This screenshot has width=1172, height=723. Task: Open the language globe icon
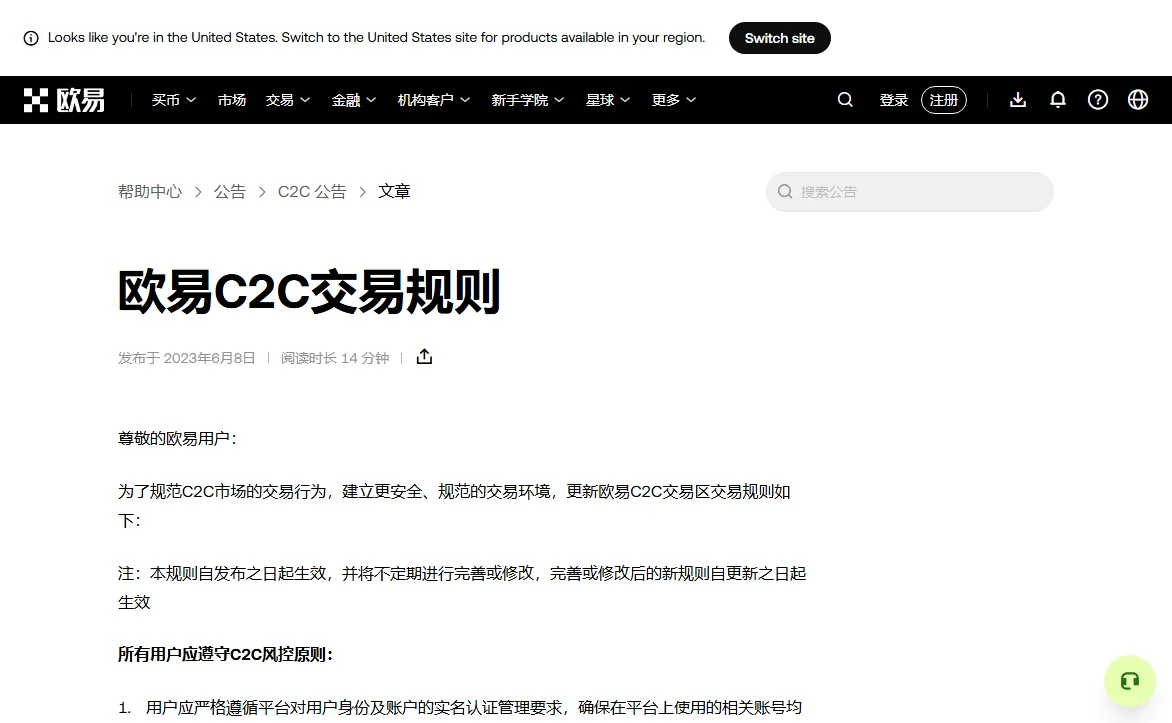[1138, 99]
